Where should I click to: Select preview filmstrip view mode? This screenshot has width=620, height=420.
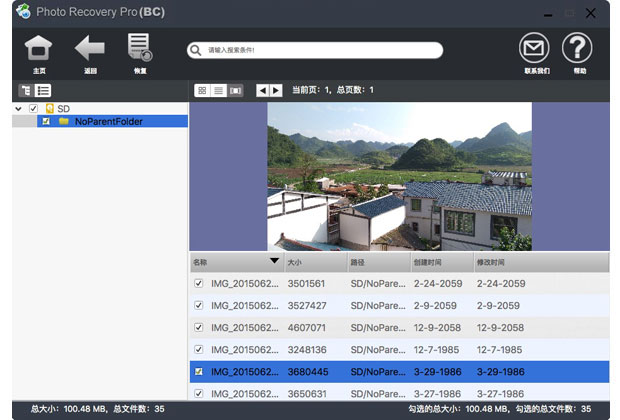(235, 91)
